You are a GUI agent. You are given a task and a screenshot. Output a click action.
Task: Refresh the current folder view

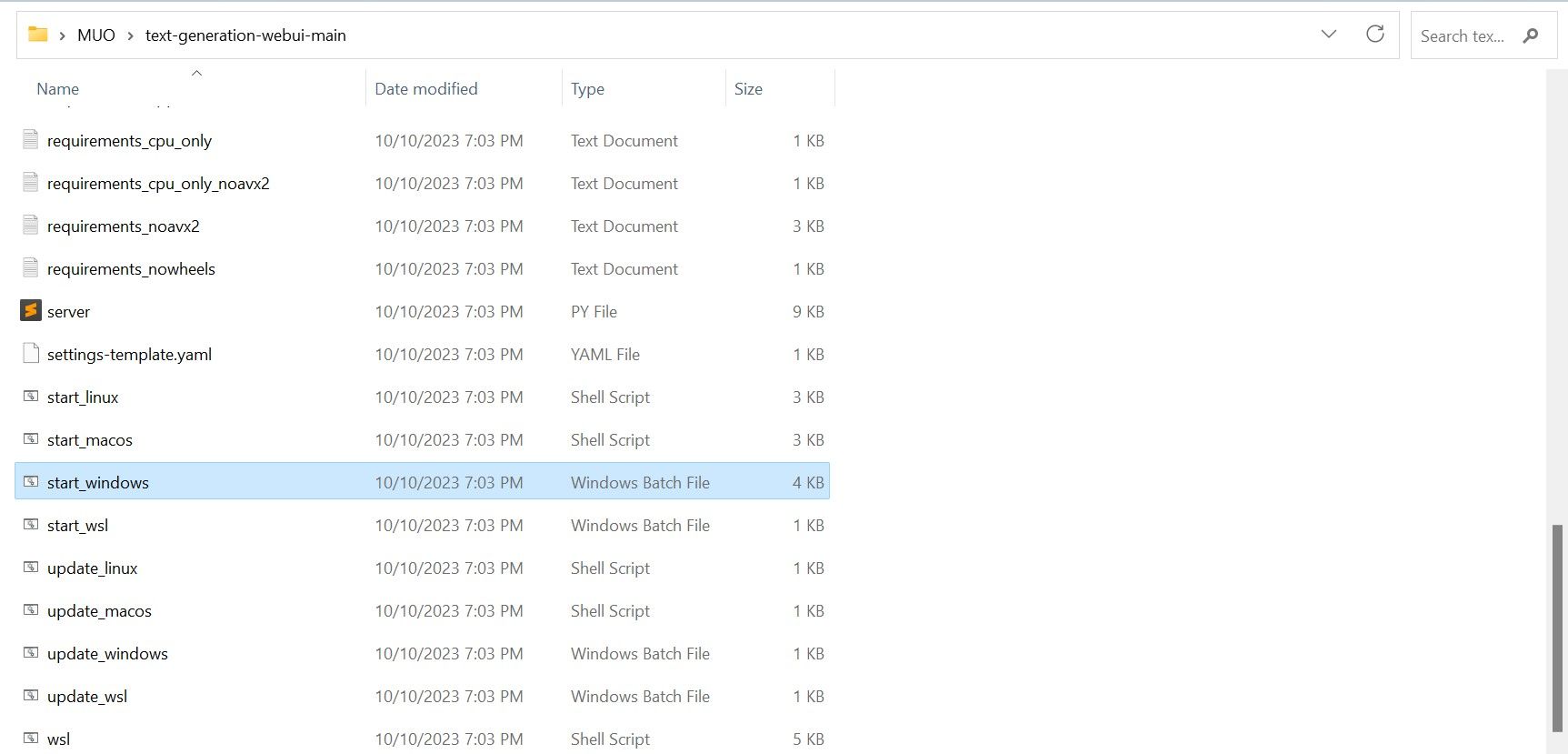(x=1375, y=35)
